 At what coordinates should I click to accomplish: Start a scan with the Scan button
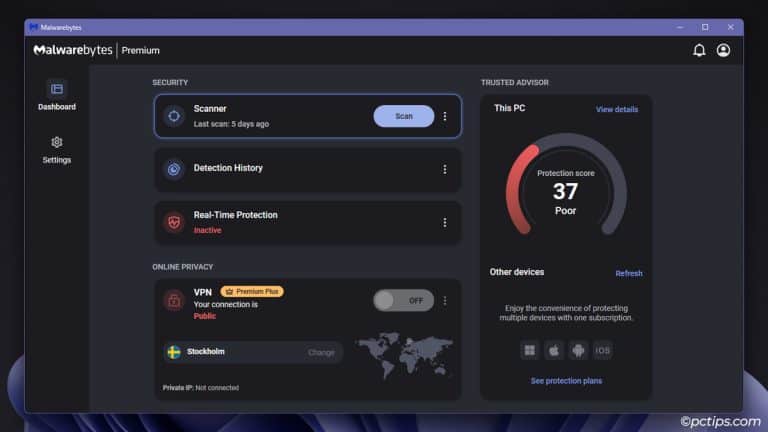pyautogui.click(x=403, y=116)
